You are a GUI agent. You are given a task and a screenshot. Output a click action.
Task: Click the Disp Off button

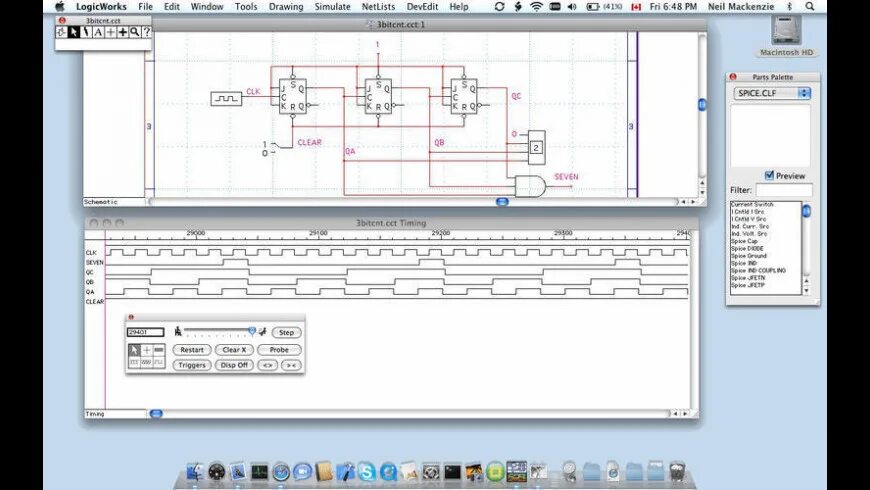pyautogui.click(x=234, y=365)
